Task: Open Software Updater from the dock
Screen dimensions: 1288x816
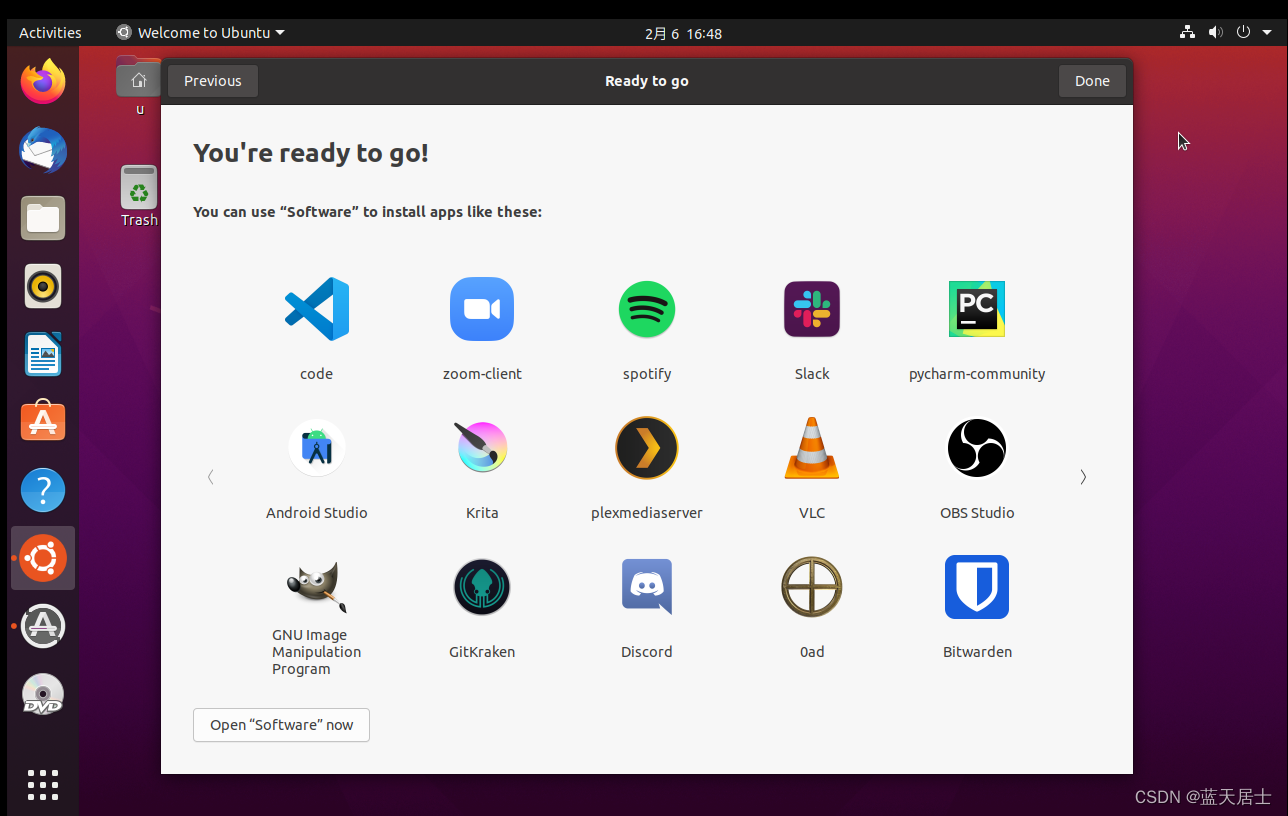Action: (x=43, y=626)
